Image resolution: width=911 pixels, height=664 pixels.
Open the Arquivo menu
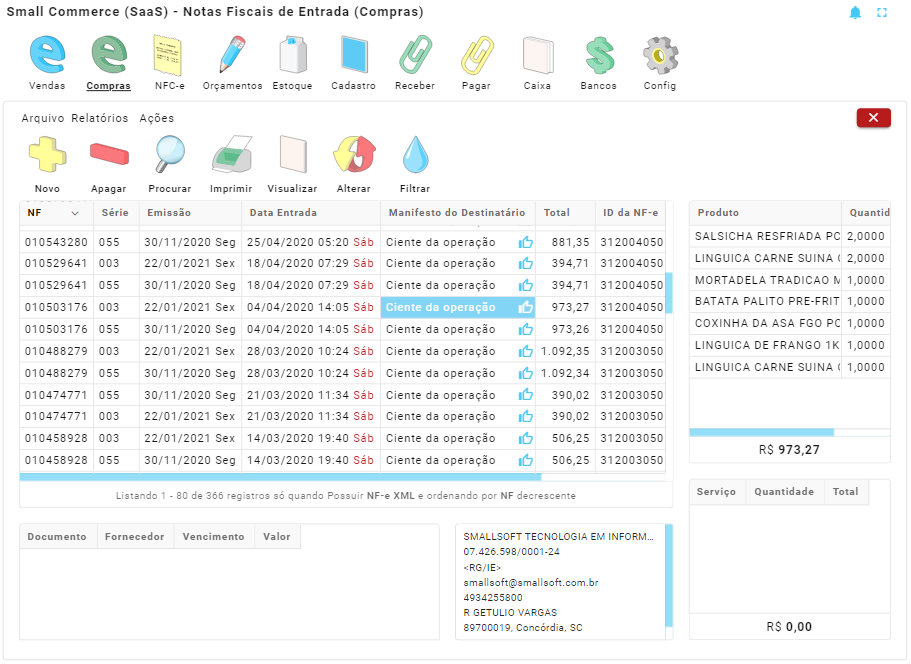[43, 118]
